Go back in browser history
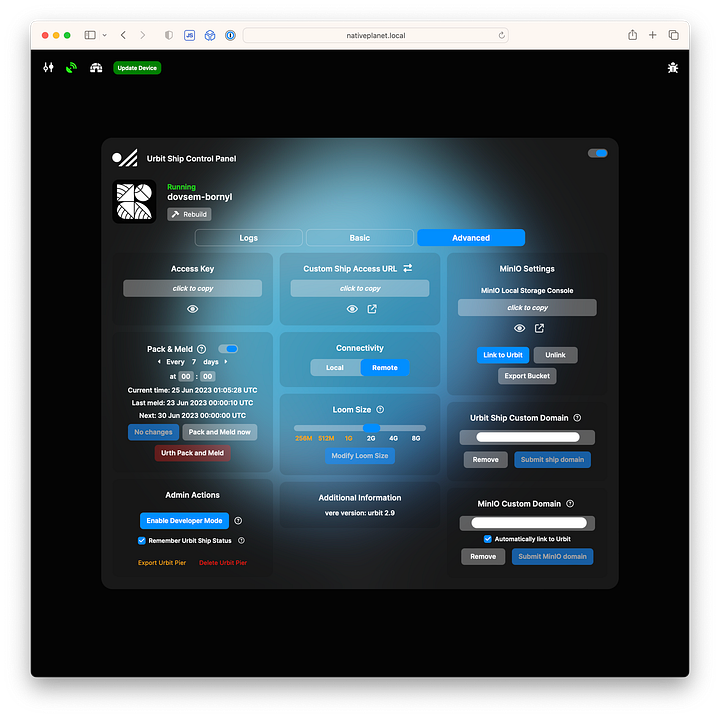Image resolution: width=720 pixels, height=718 pixels. (x=123, y=35)
